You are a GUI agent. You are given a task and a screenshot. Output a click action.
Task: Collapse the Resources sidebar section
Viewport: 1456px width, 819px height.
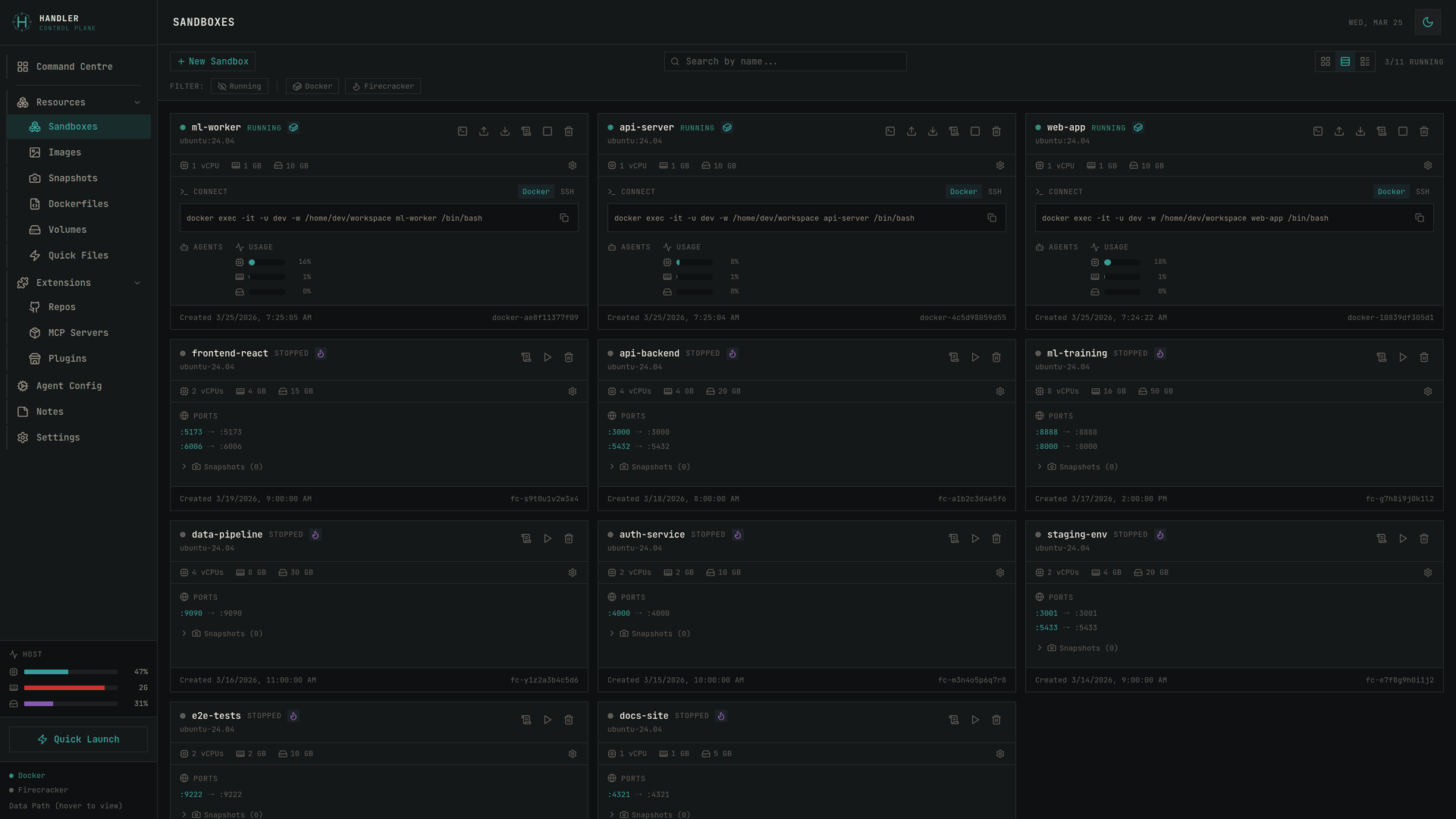coord(78,102)
